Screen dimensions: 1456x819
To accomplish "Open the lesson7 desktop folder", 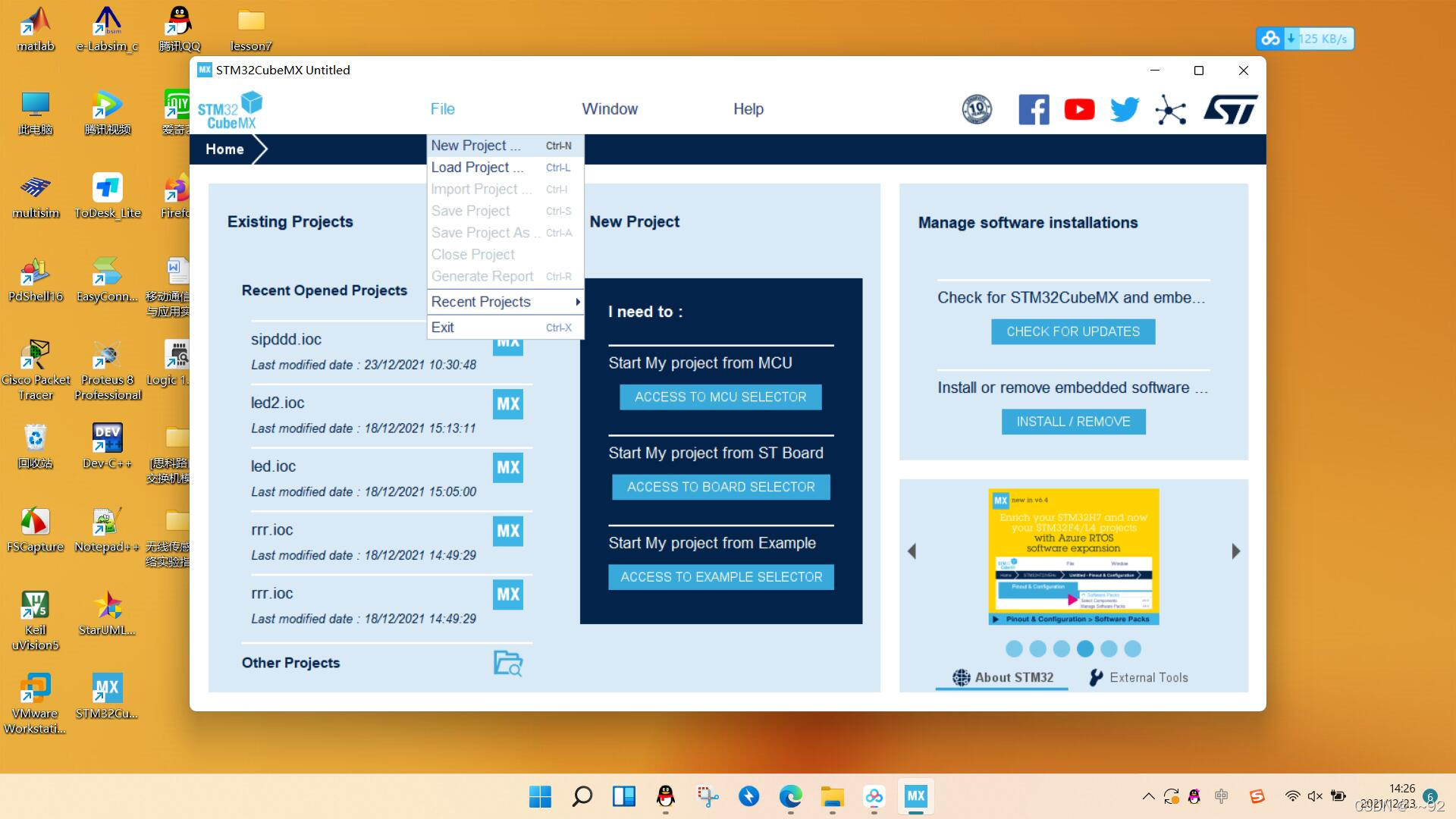I will [x=251, y=30].
